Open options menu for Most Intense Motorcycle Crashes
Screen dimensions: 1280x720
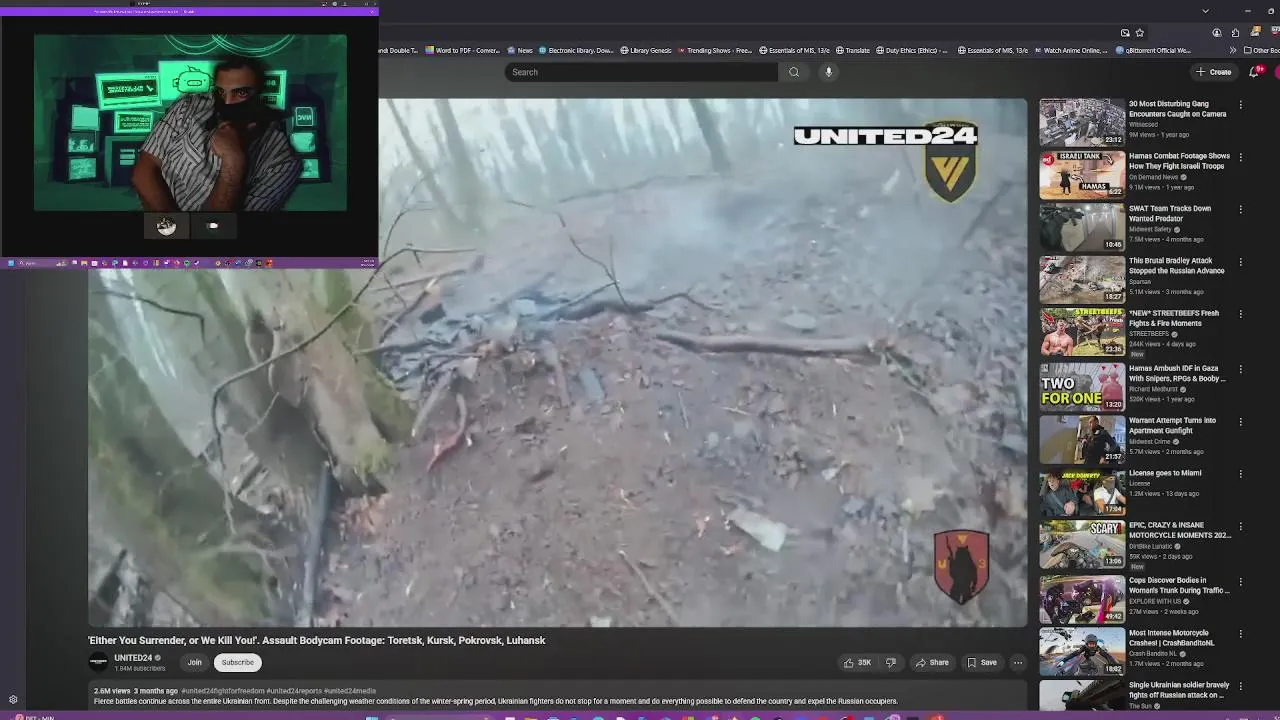[1241, 634]
